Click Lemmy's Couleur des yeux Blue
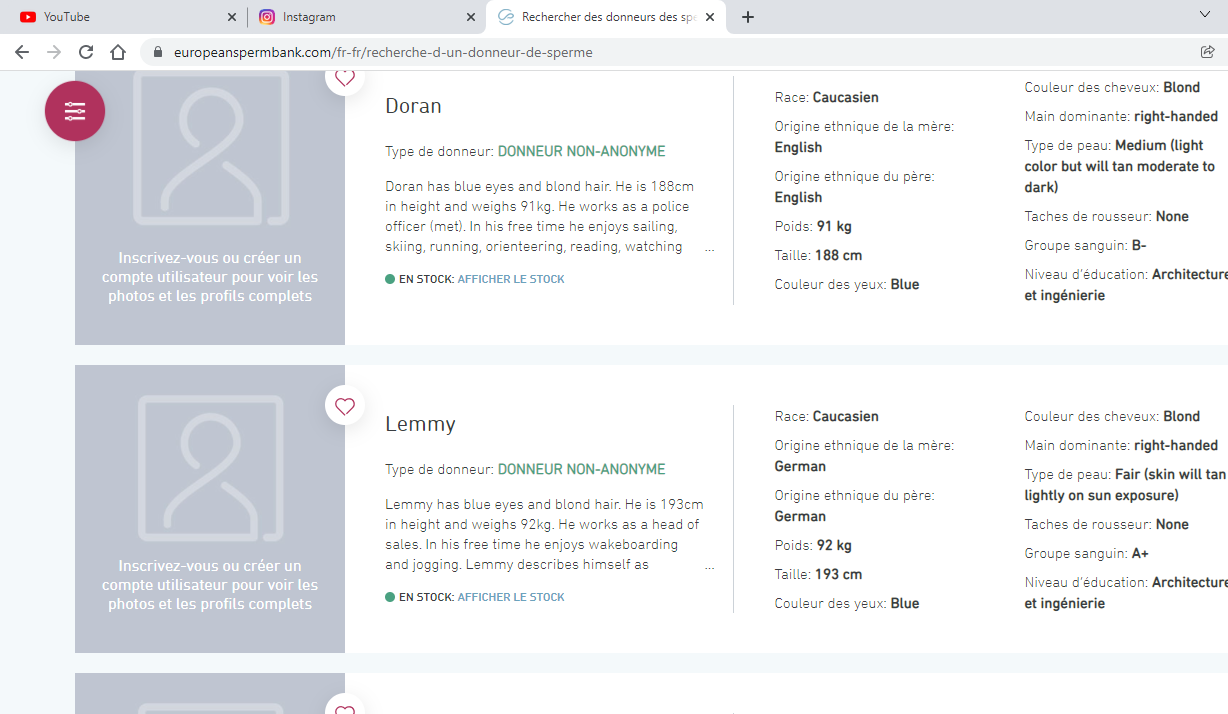Image resolution: width=1228 pixels, height=714 pixels. (847, 604)
